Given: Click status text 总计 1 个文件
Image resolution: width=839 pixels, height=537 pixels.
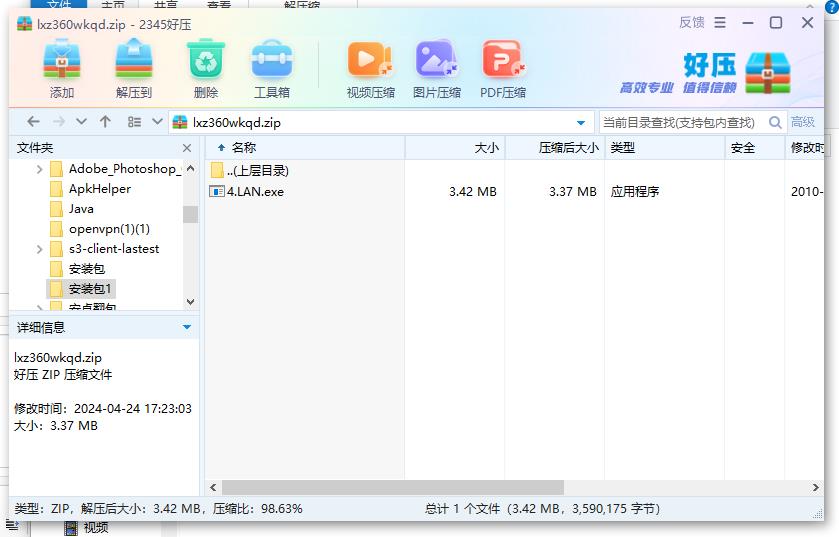Looking at the screenshot, I should [x=462, y=509].
